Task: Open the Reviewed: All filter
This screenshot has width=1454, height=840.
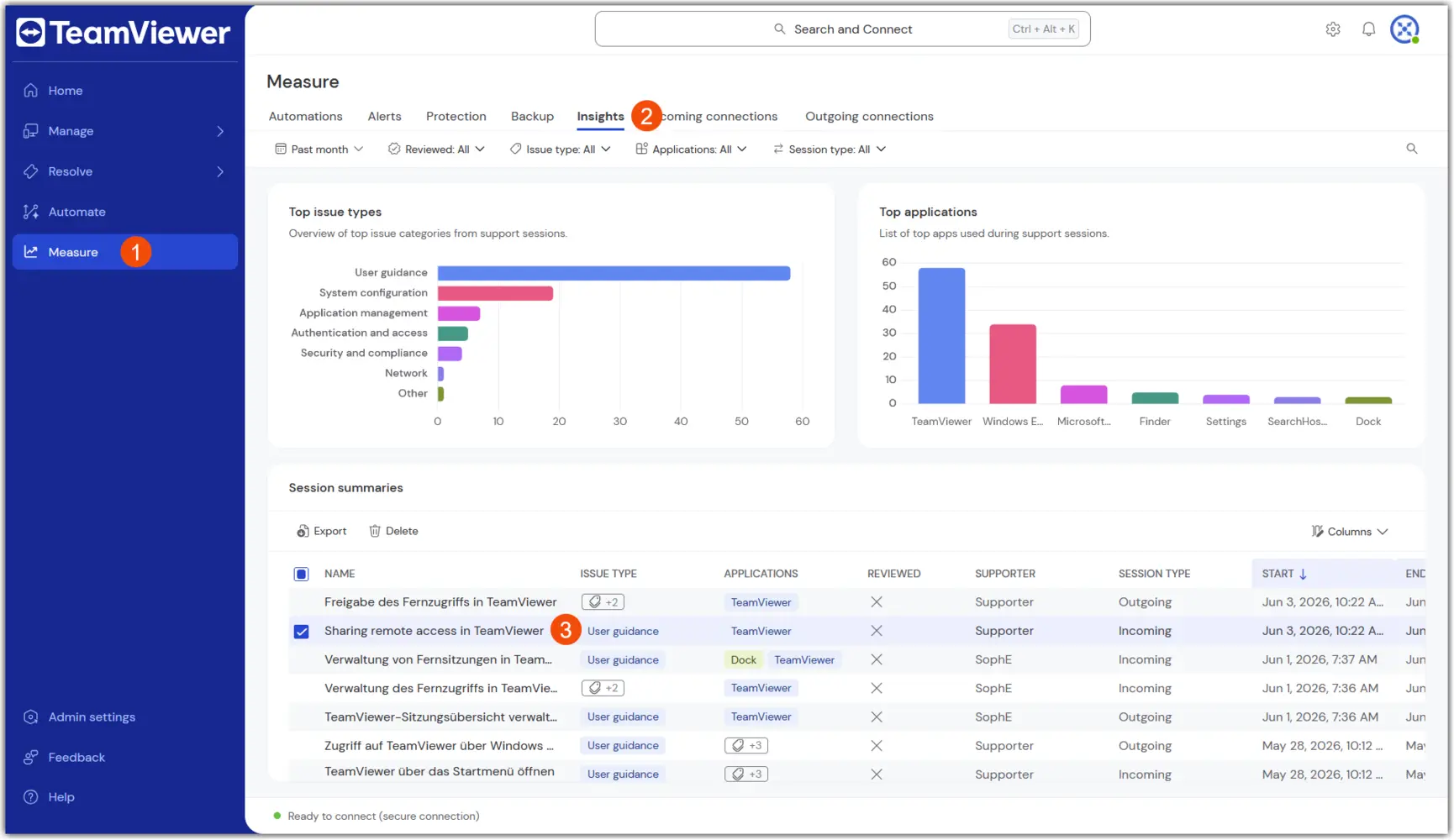Action: pos(436,149)
